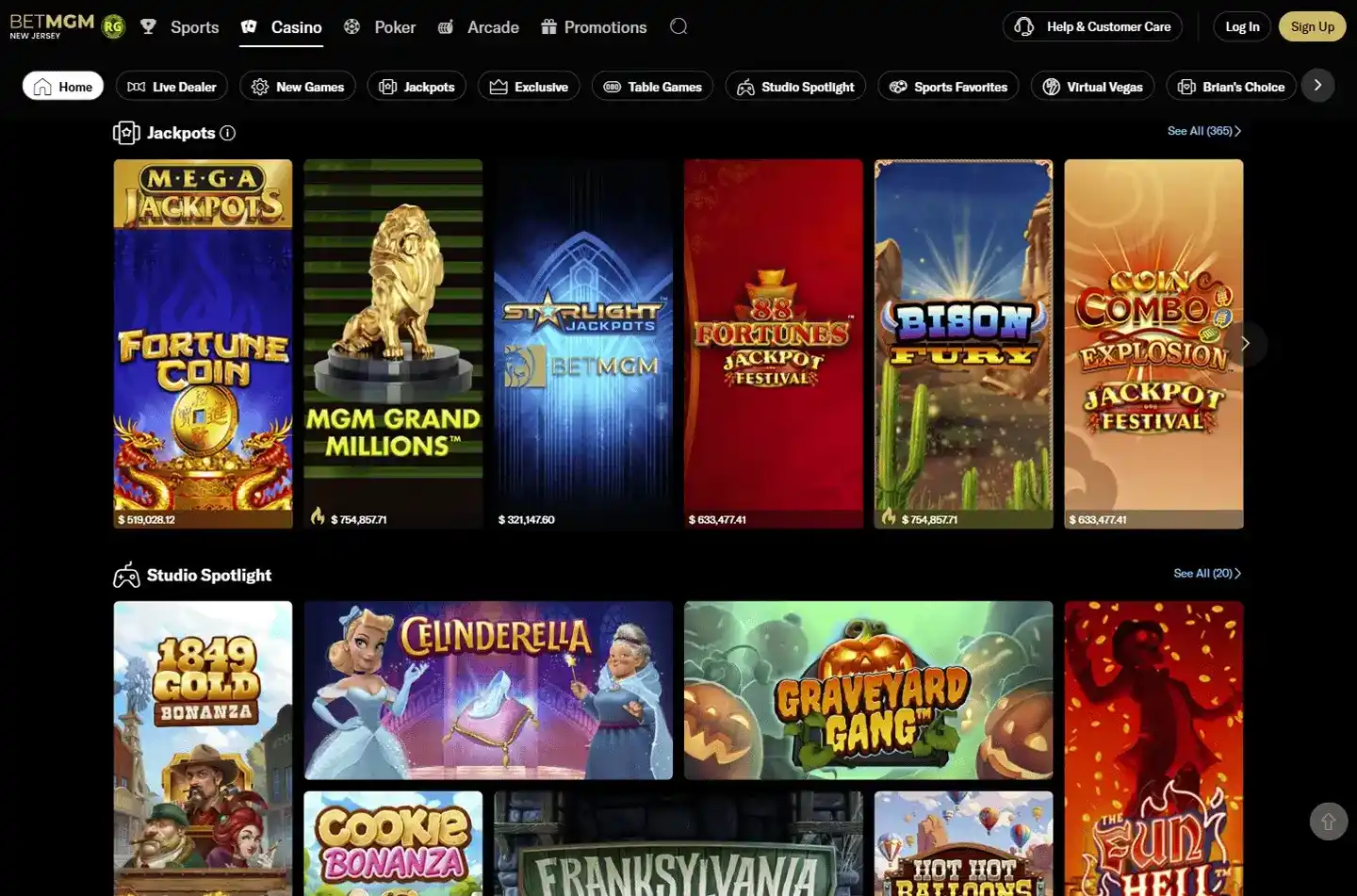
Task: Click the poker chip icon beside Poker
Action: click(x=352, y=26)
